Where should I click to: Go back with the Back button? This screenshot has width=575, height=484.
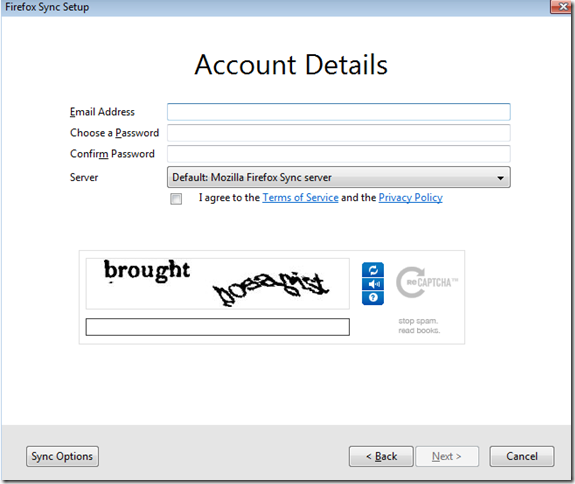(381, 456)
